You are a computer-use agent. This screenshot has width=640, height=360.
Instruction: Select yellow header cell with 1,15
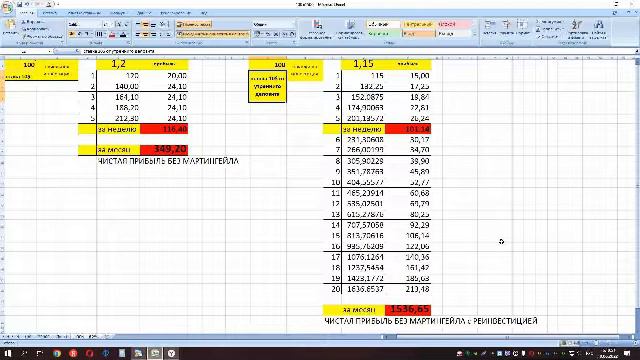(x=363, y=64)
